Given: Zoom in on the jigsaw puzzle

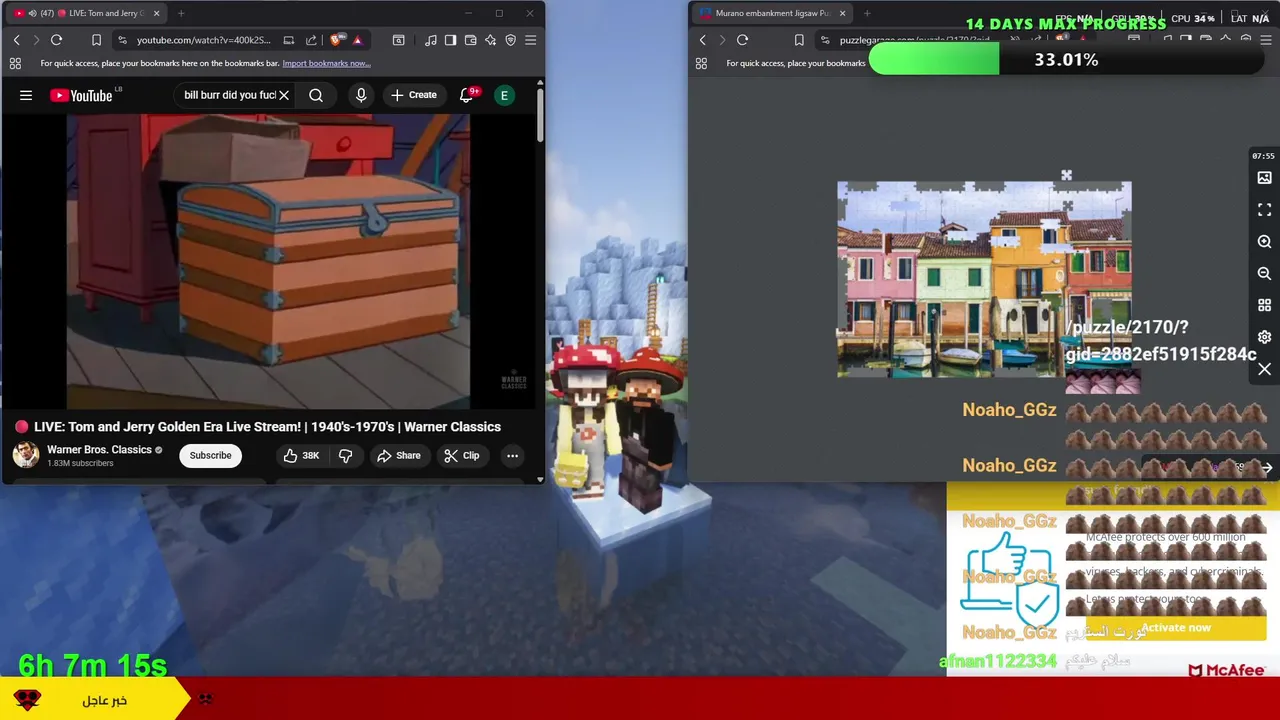Looking at the screenshot, I should [x=1264, y=242].
